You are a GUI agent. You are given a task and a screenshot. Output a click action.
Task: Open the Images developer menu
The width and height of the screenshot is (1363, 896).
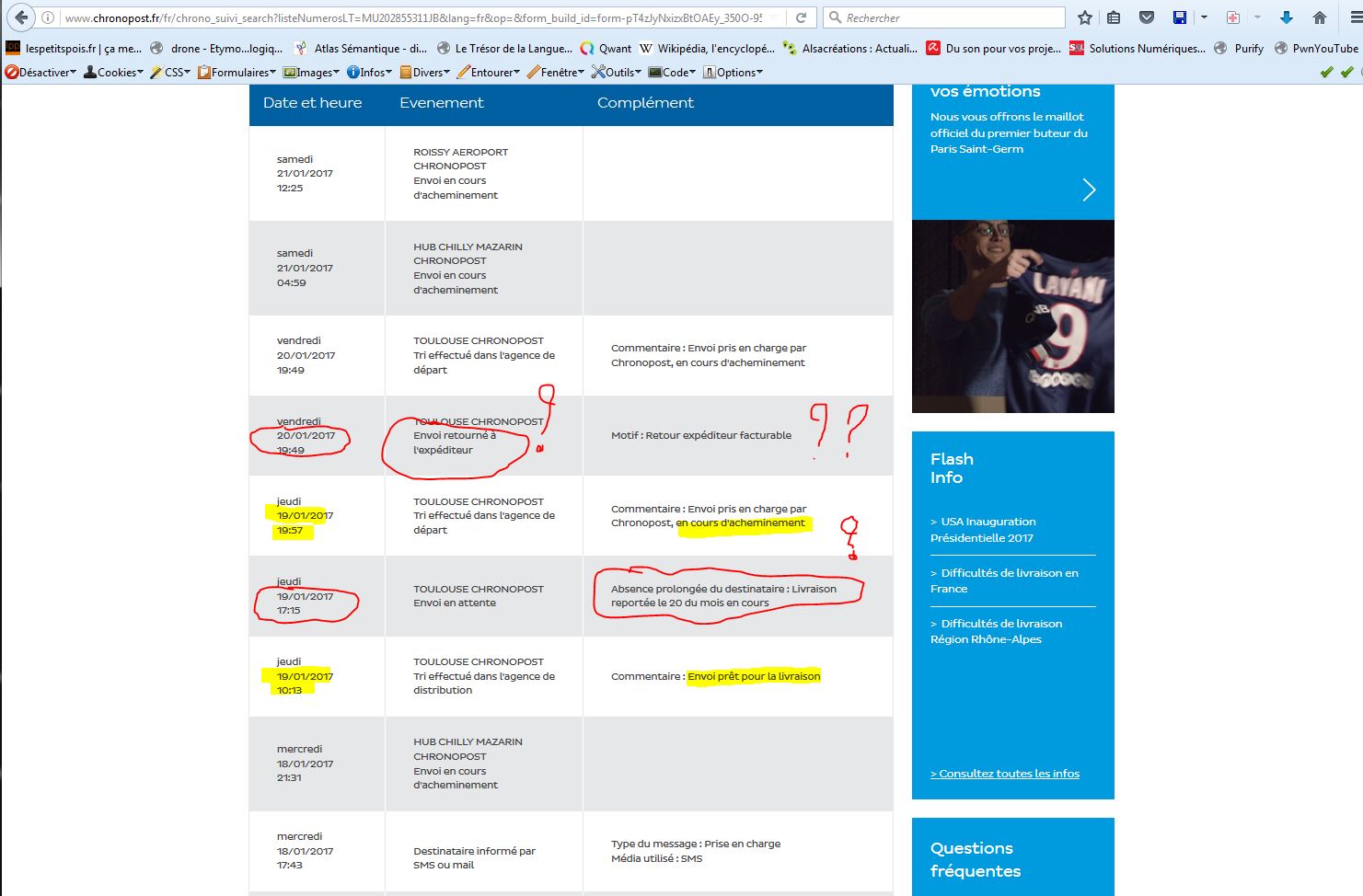311,73
